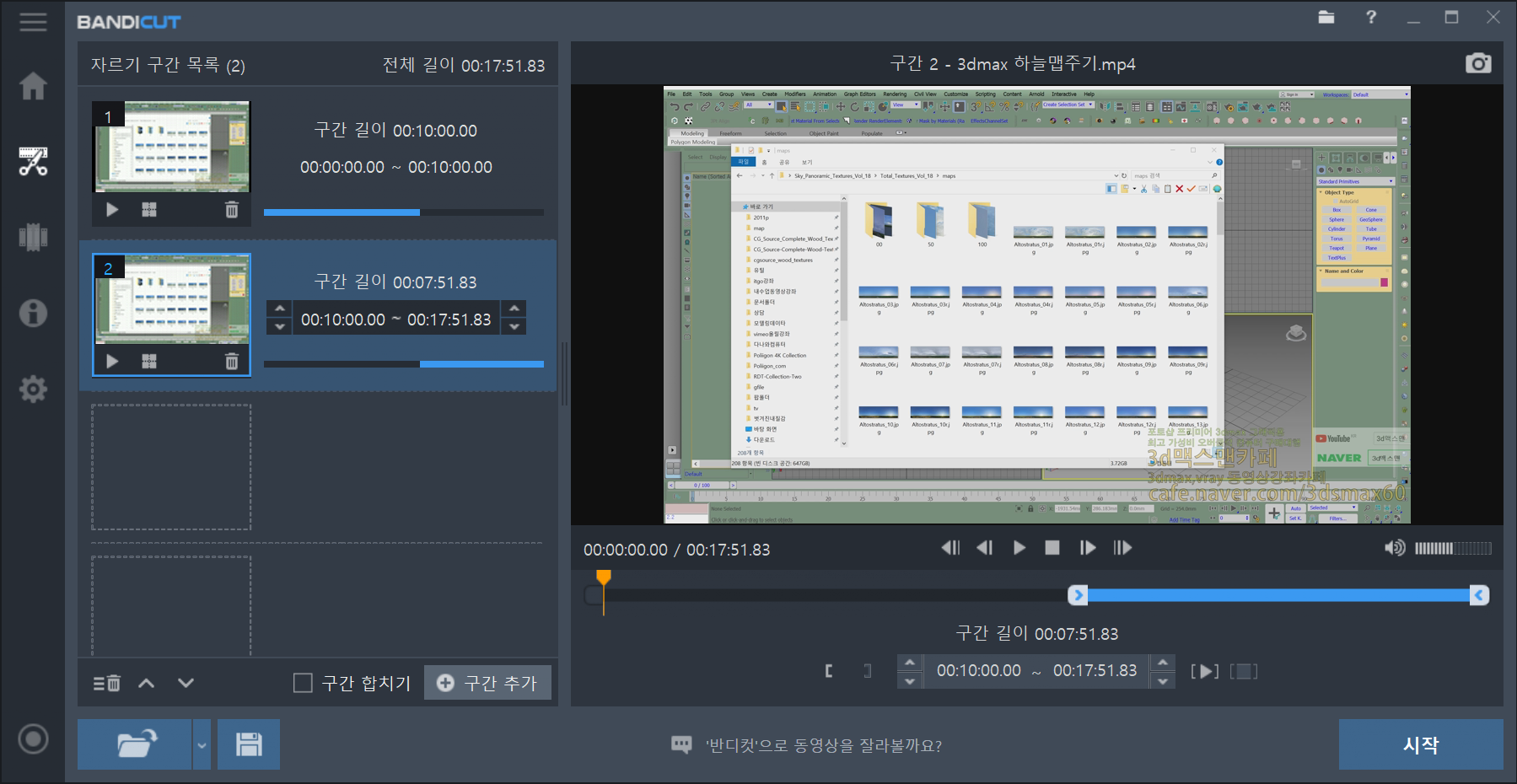
Task: Play the selected segment bracket-play icon
Action: pos(1205,671)
